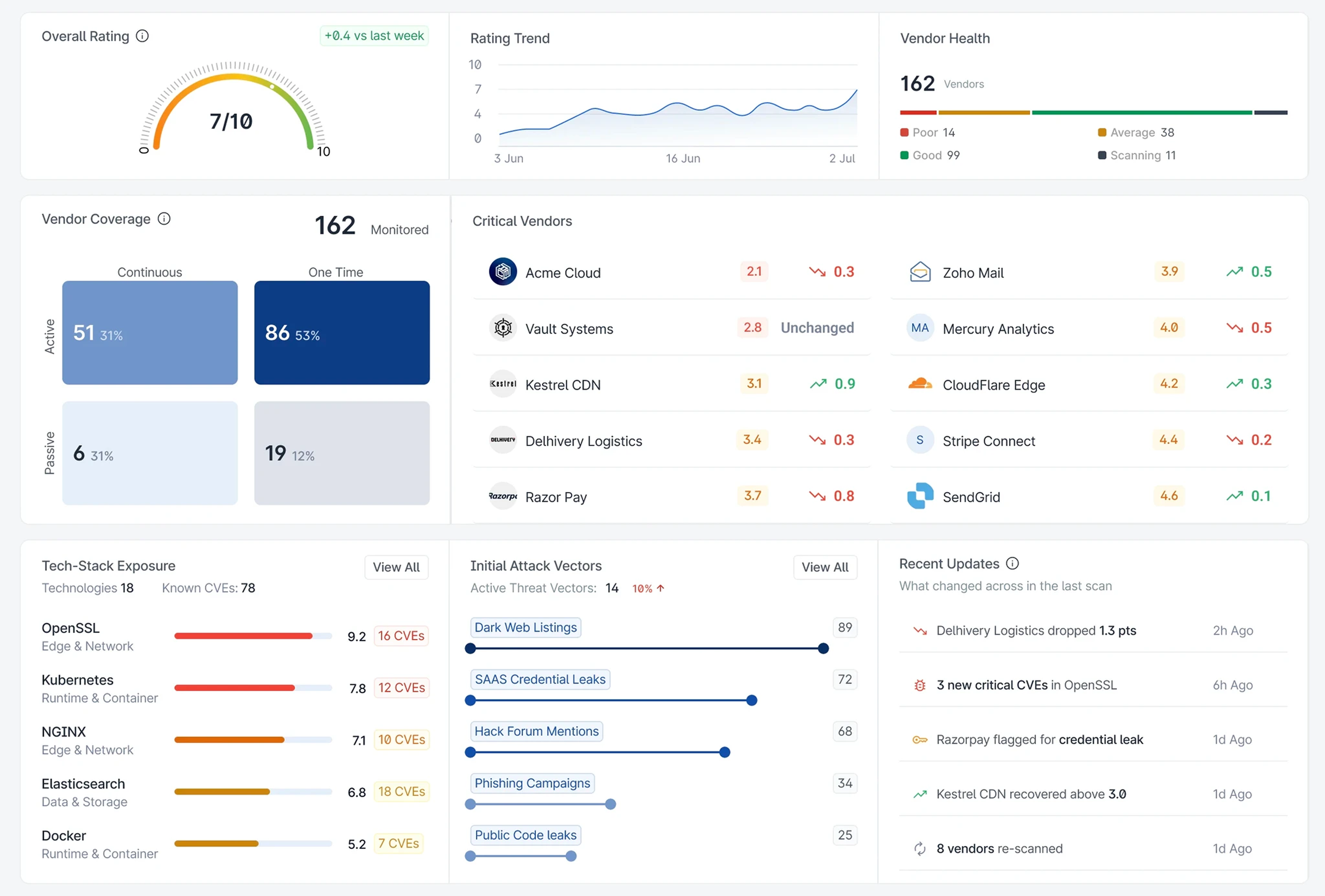Viewport: 1325px width, 896px height.
Task: Click the refresh icon for vendors re-scanned update
Action: (920, 849)
